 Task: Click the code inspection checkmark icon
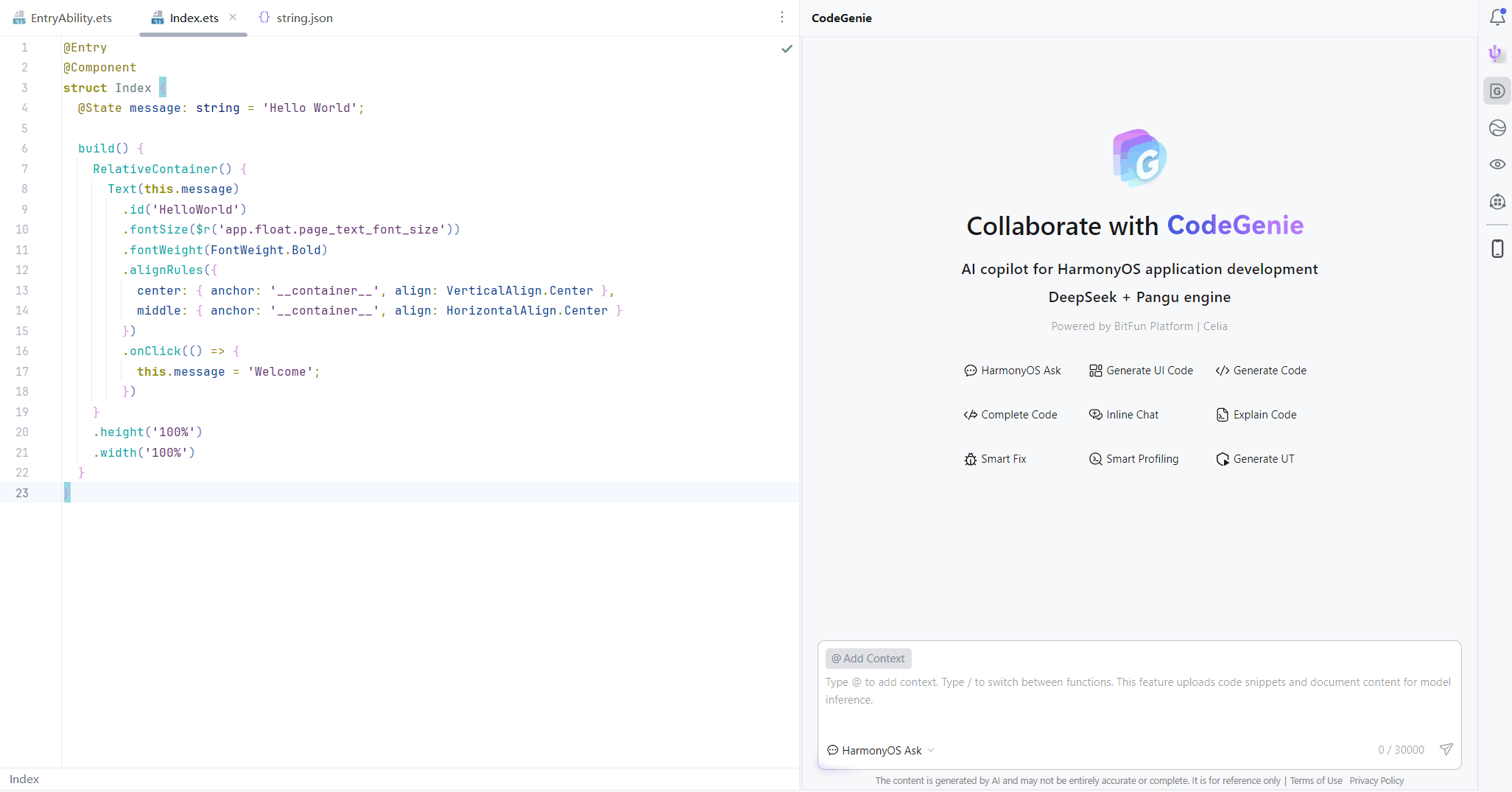click(787, 49)
